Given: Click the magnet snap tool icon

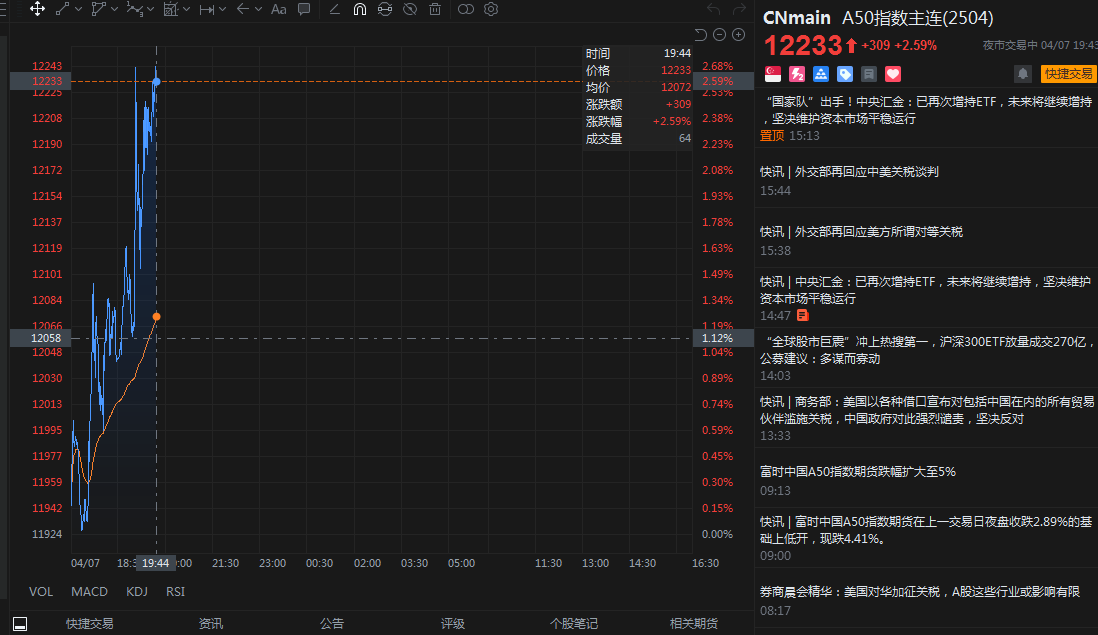Looking at the screenshot, I should pos(359,9).
